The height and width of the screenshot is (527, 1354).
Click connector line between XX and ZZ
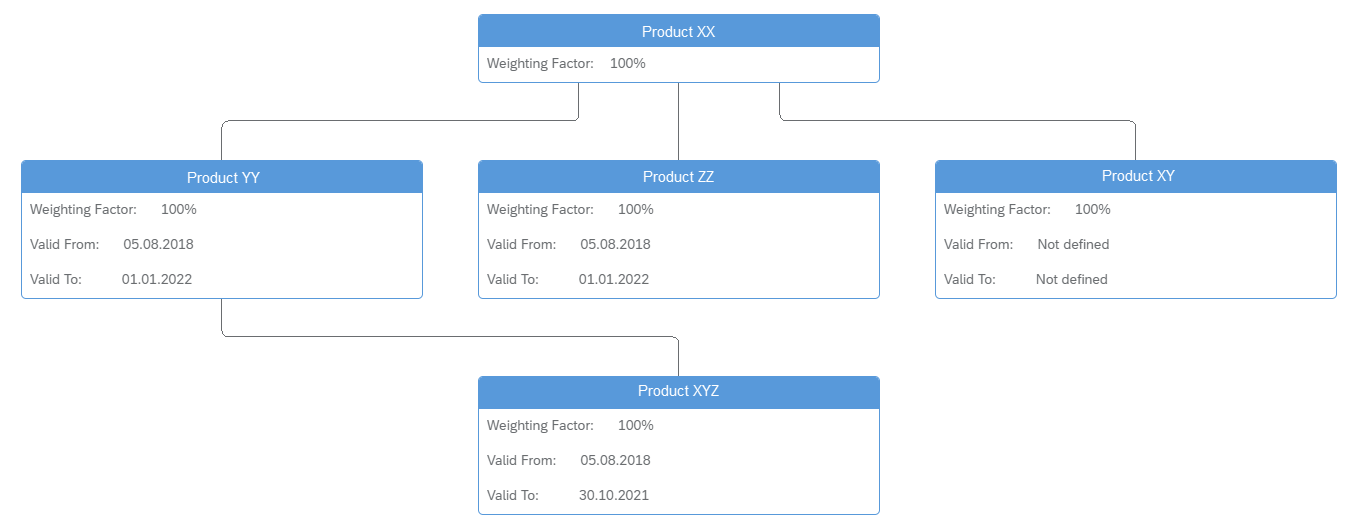(x=678, y=121)
